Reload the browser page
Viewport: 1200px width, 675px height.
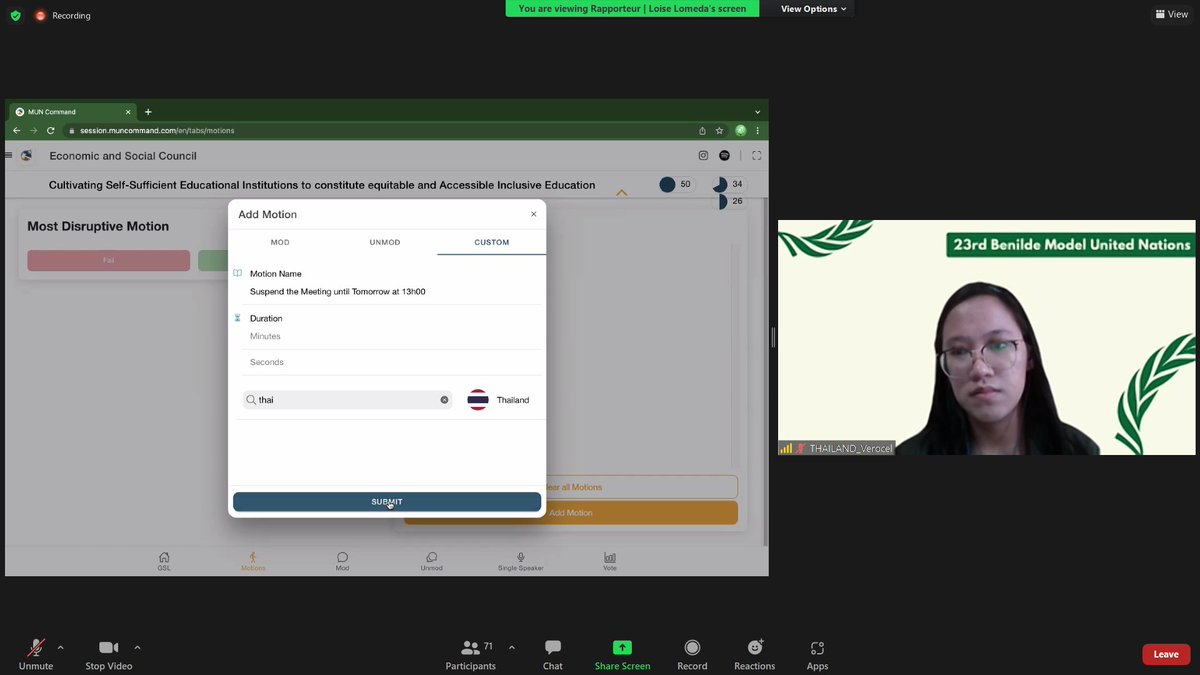[x=50, y=130]
